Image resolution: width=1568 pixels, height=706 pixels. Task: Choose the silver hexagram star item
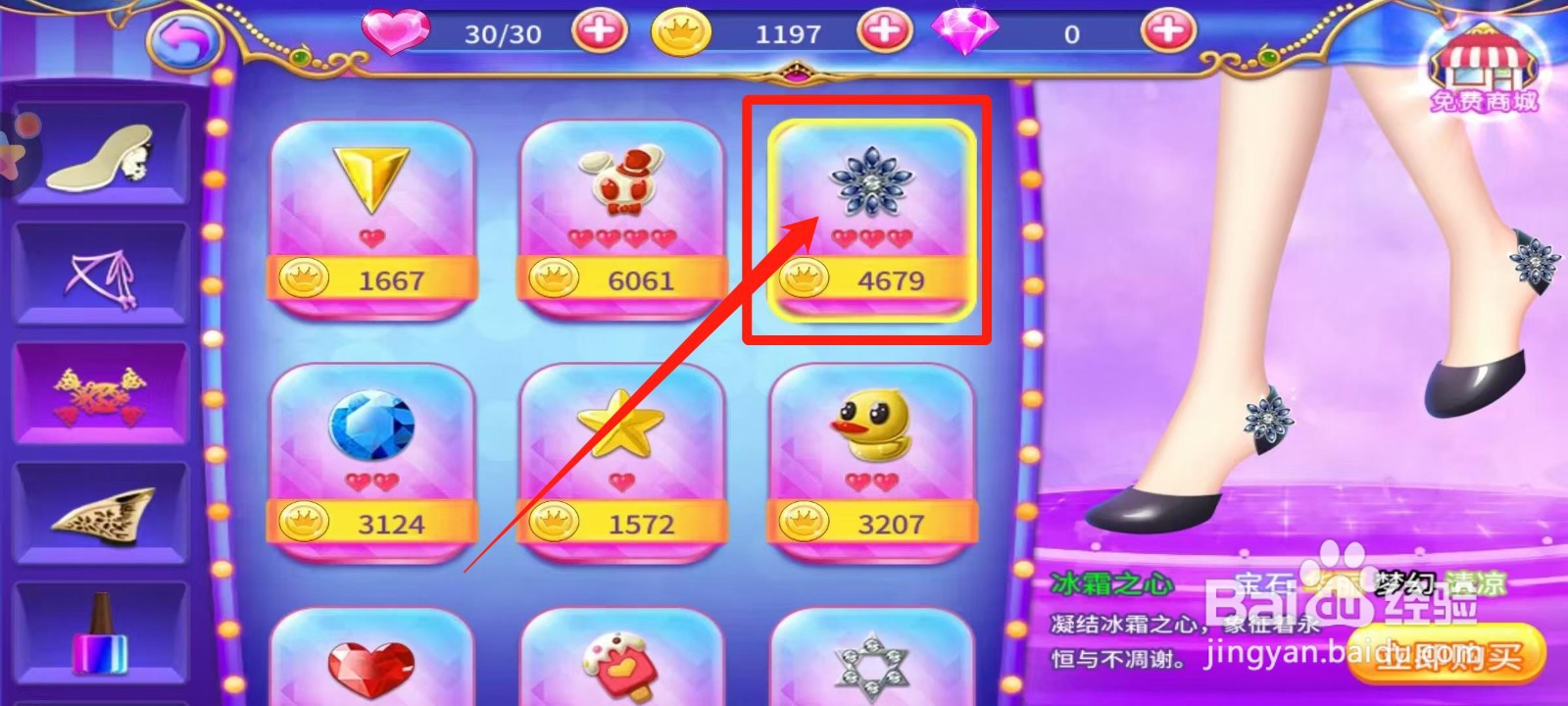(x=871, y=657)
